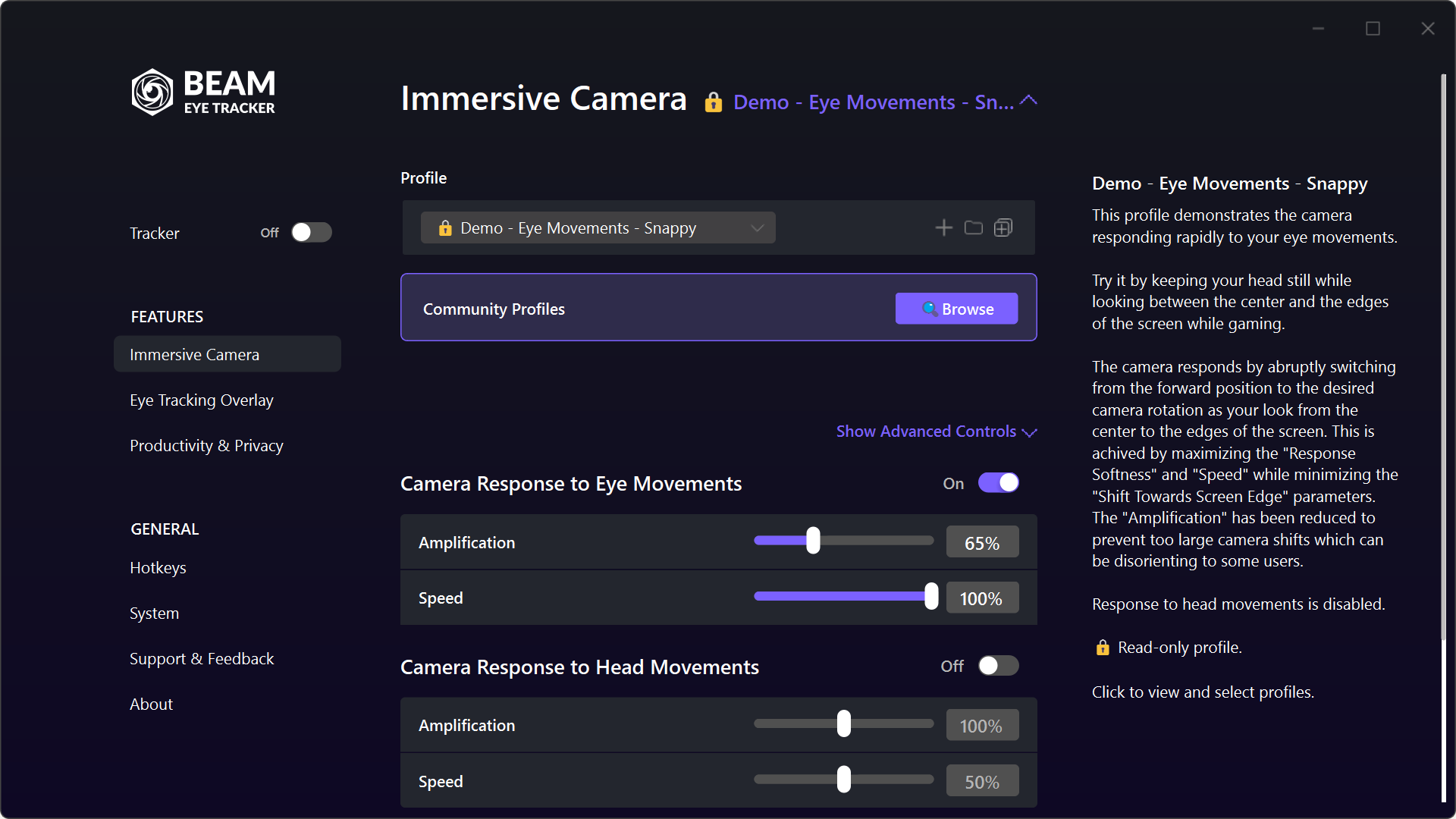Click the eye movements 100% speed value field
The image size is (1456, 819).
(982, 598)
